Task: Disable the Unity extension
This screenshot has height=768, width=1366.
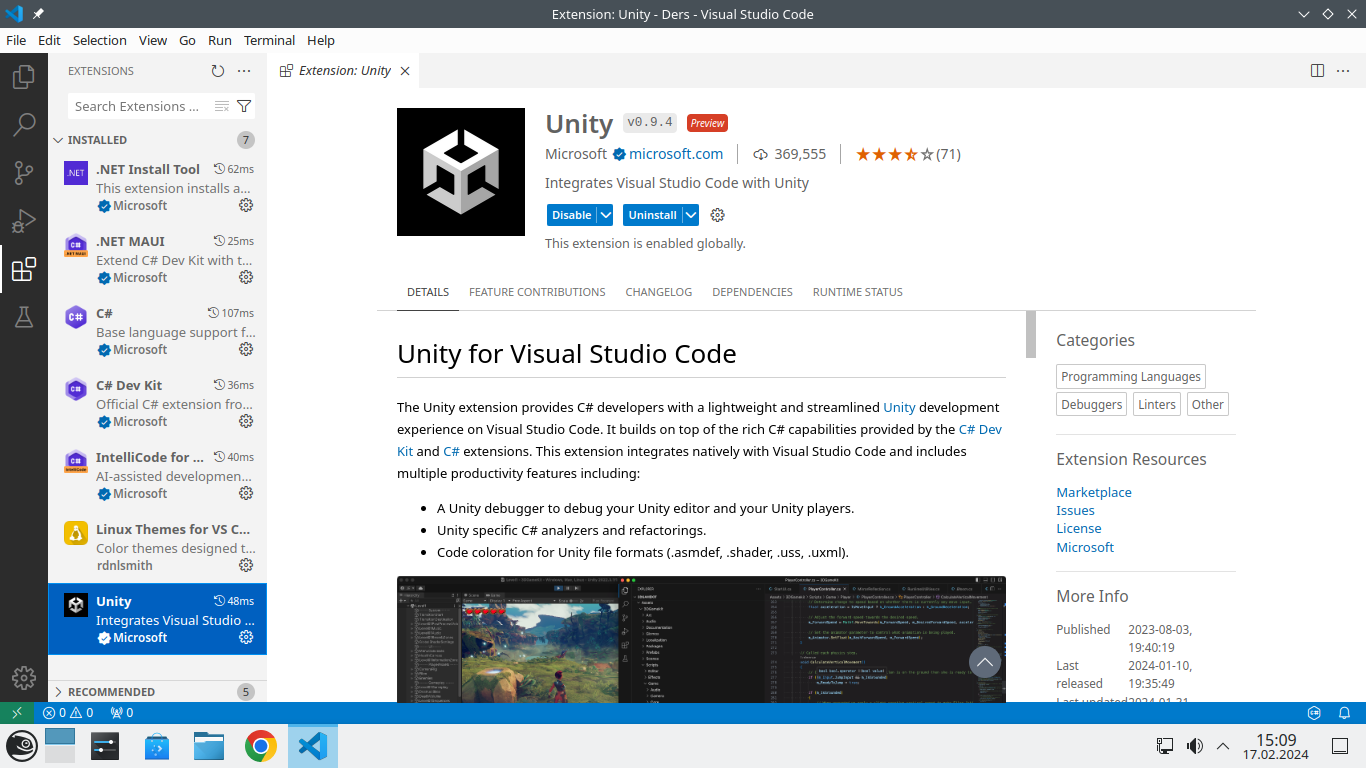Action: [x=571, y=215]
